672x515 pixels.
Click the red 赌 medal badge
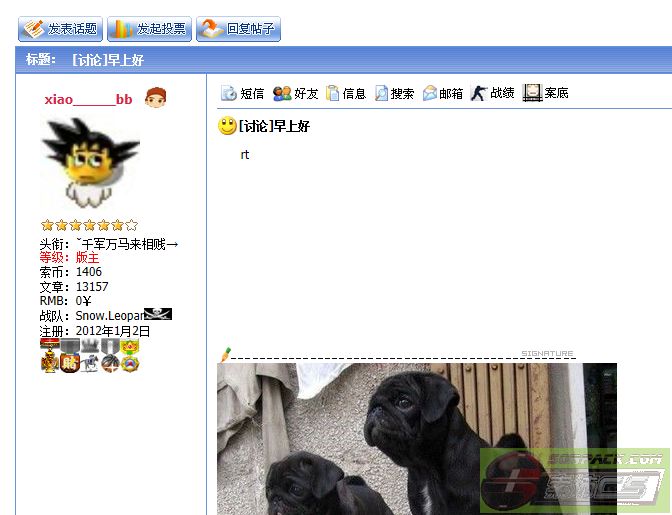pos(69,363)
